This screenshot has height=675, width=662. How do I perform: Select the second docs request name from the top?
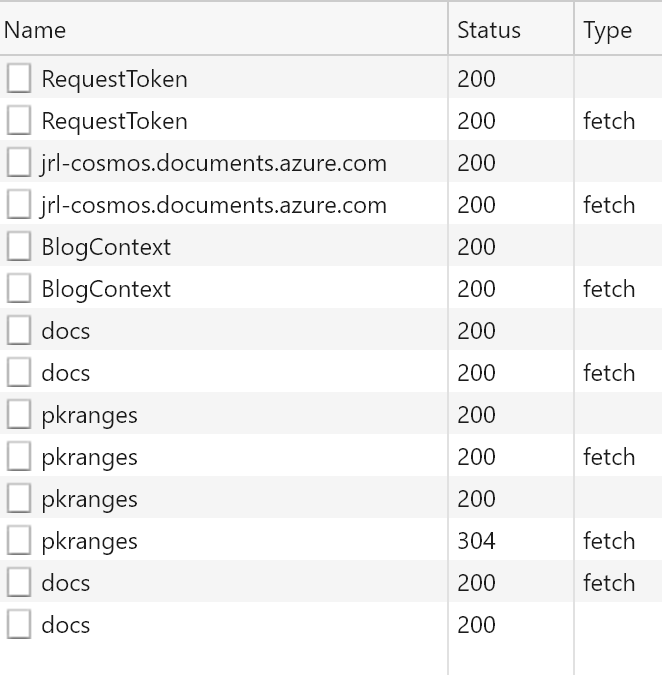pyautogui.click(x=66, y=373)
